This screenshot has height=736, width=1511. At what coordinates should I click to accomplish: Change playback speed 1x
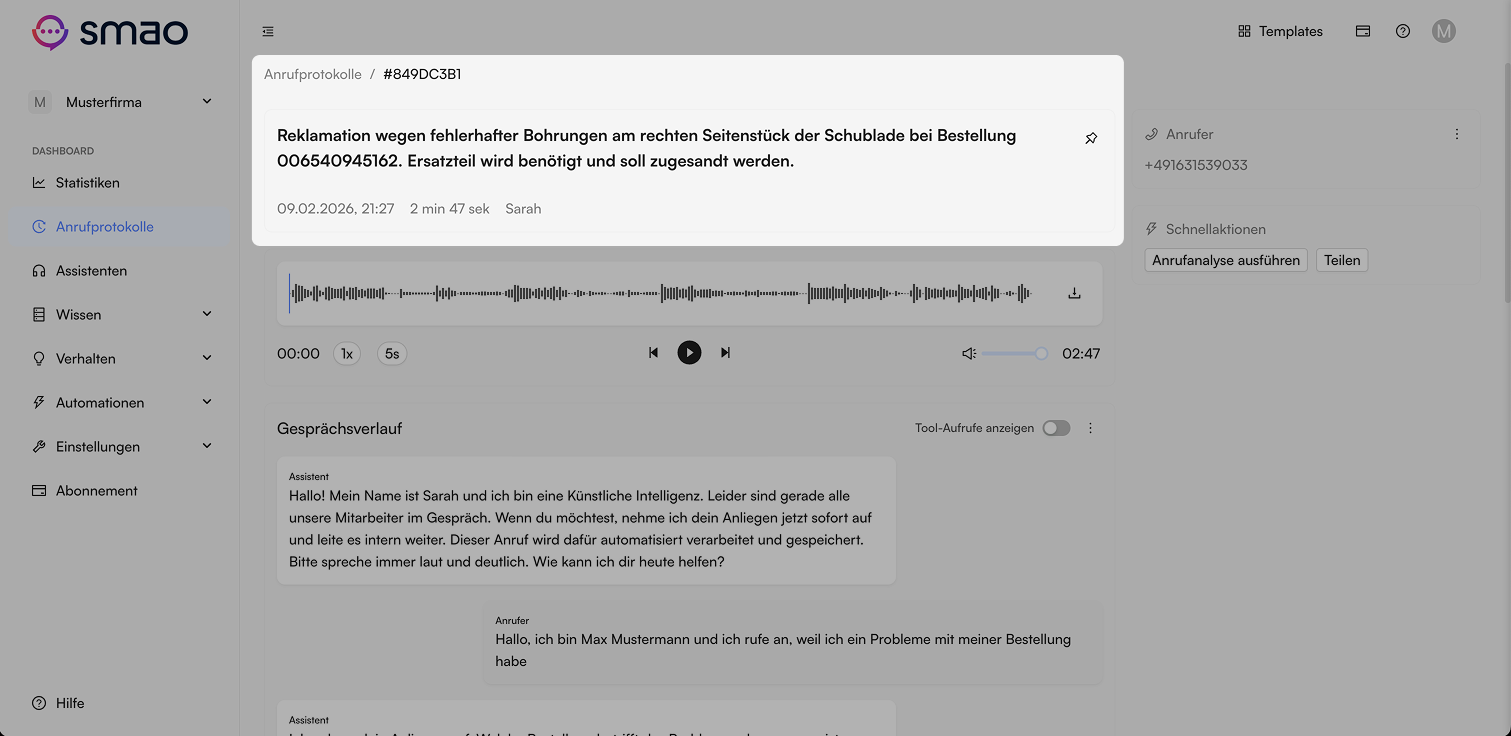tap(347, 353)
